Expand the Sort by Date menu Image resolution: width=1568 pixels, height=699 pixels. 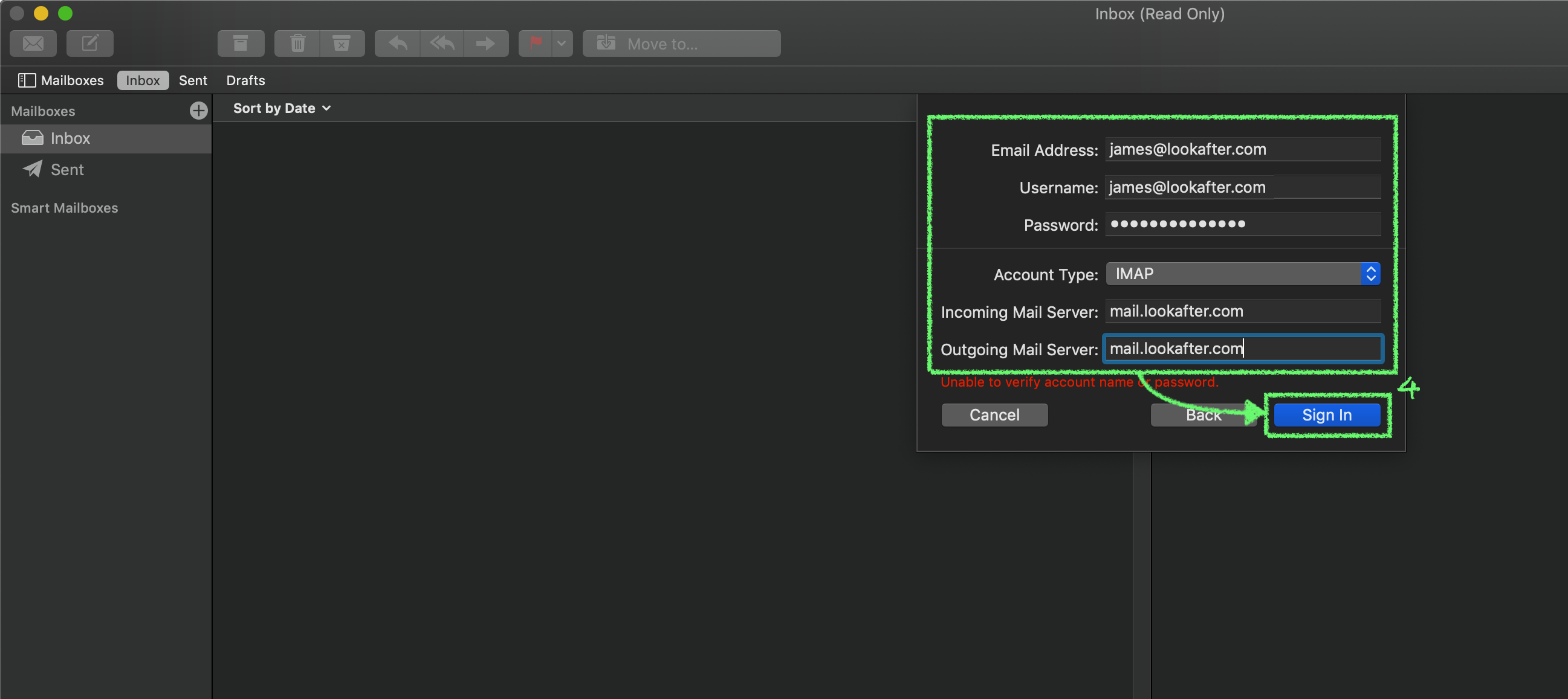coord(282,108)
